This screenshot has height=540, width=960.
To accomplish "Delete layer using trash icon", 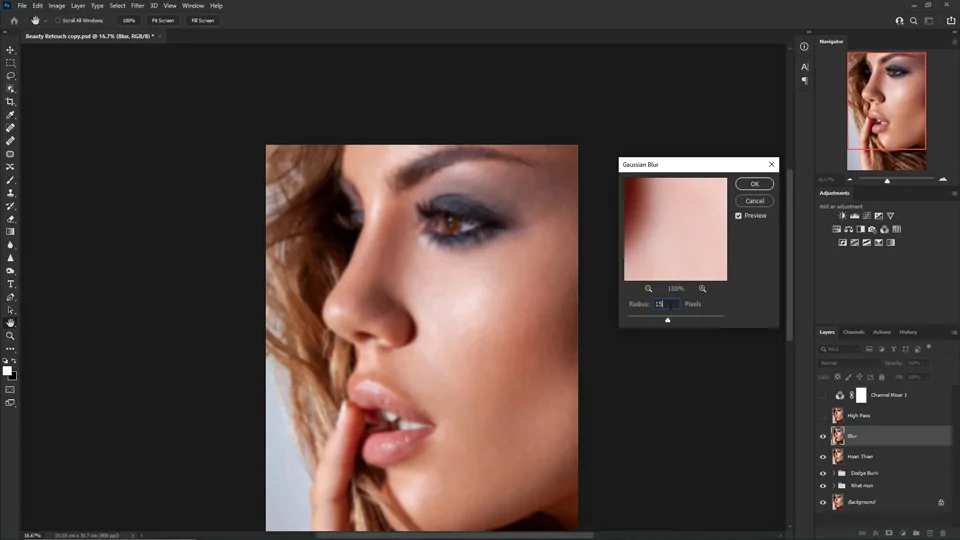I will click(942, 533).
